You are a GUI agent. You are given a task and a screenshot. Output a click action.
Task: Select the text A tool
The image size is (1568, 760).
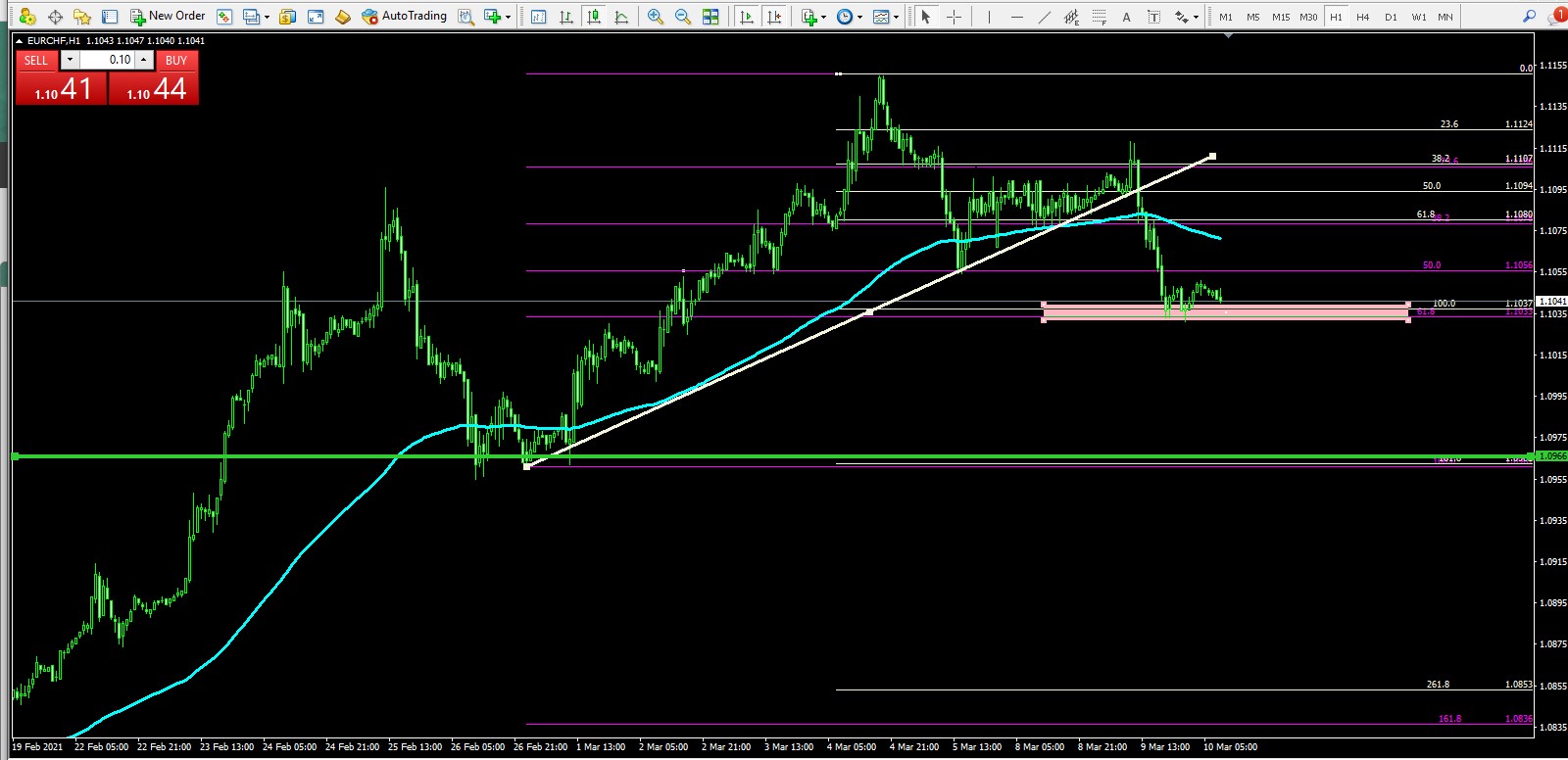pyautogui.click(x=1126, y=17)
